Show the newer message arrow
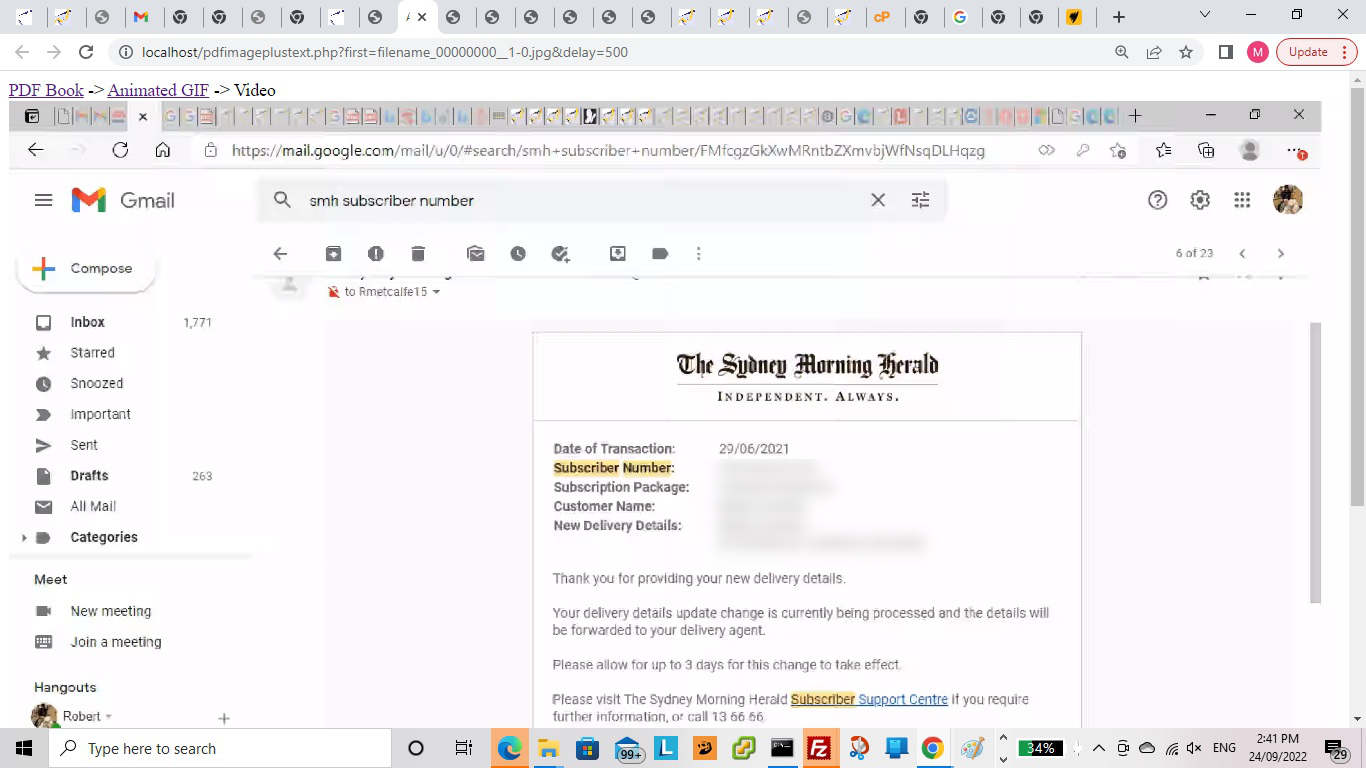This screenshot has height=768, width=1366. tap(1242, 254)
